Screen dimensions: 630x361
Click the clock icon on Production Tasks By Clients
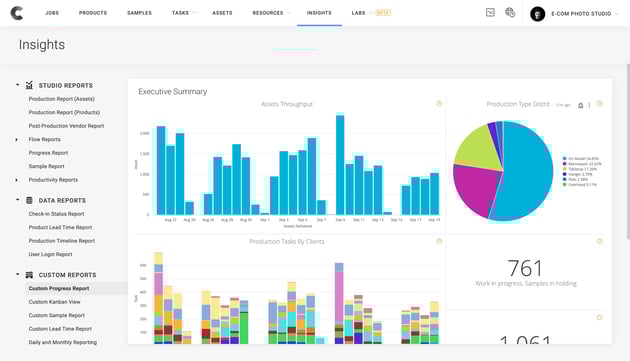pos(439,241)
